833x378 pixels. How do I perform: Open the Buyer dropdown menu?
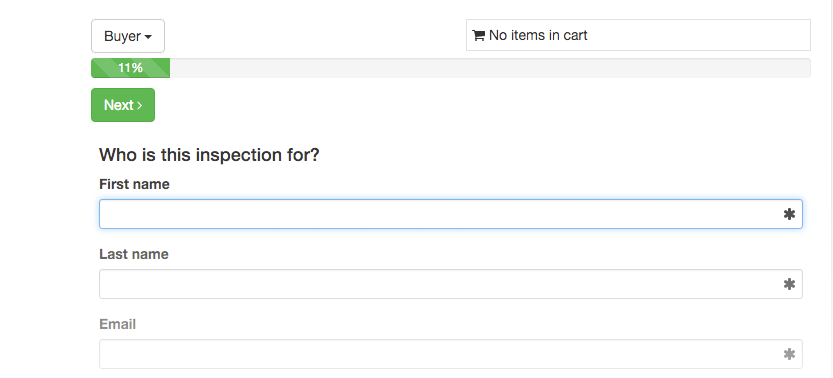click(128, 36)
